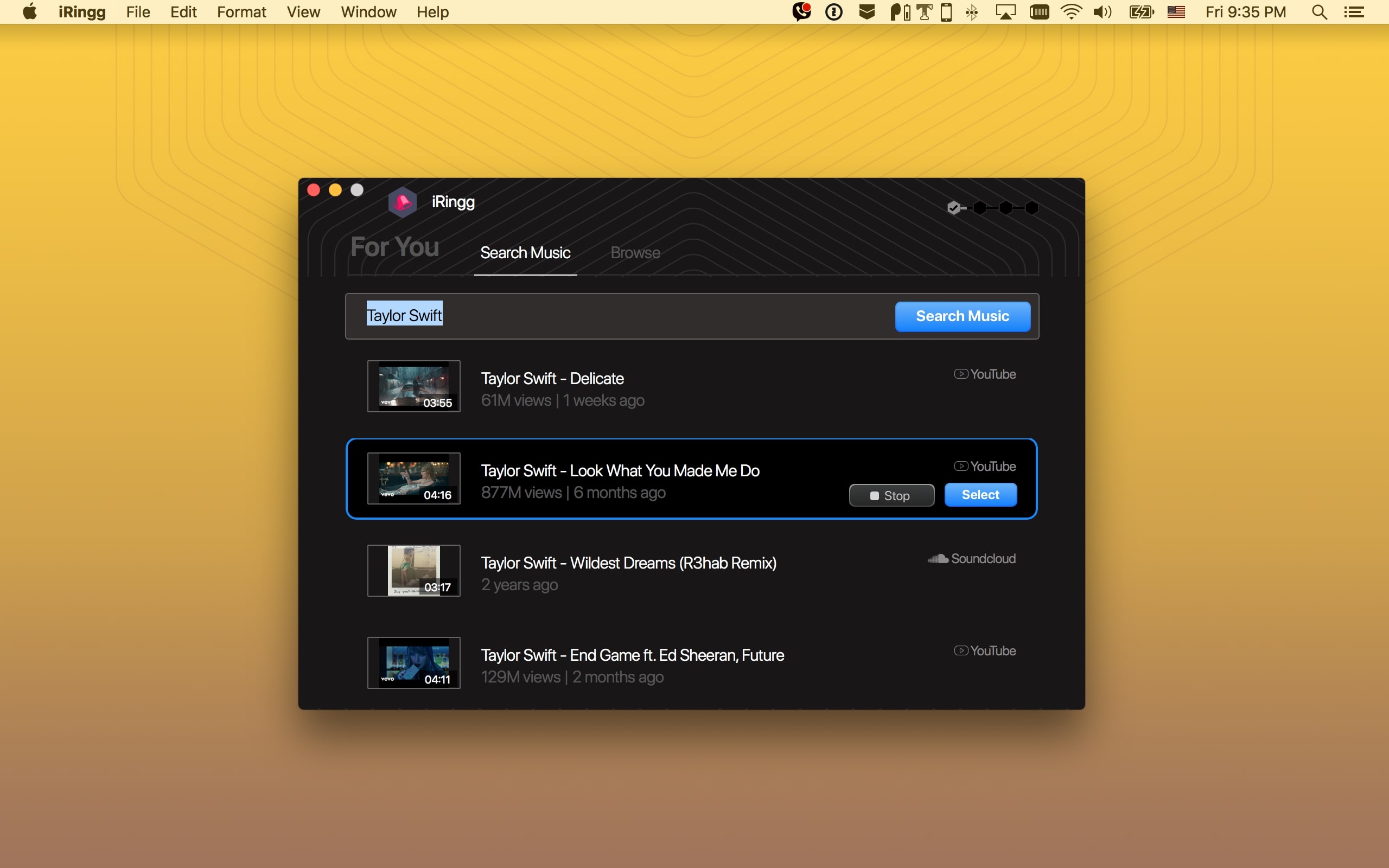Click the End Game video thumbnail
This screenshot has height=868, width=1389.
[x=414, y=663]
